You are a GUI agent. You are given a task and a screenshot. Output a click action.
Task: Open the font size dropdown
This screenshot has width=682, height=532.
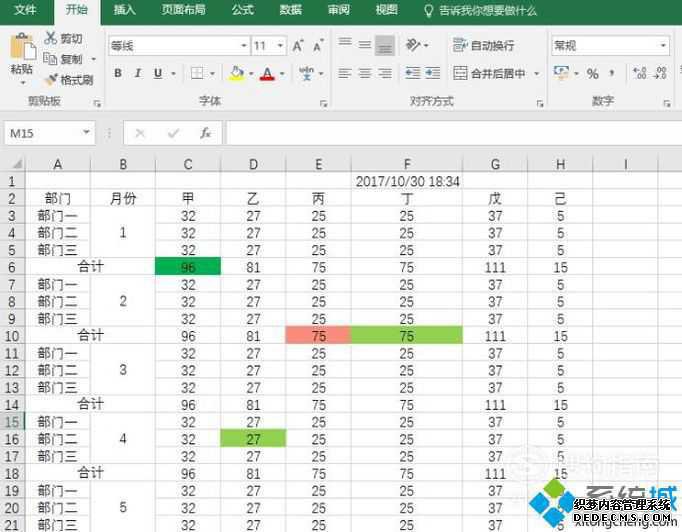pos(280,45)
